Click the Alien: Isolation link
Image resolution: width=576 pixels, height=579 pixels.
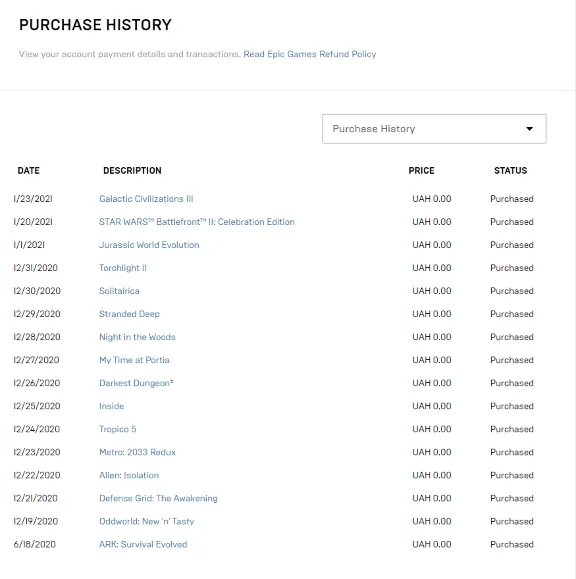[x=129, y=475]
